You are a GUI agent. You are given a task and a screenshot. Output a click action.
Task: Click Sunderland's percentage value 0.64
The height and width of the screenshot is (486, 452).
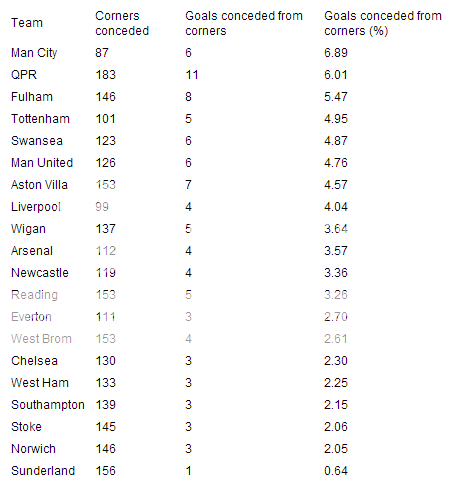tap(336, 471)
